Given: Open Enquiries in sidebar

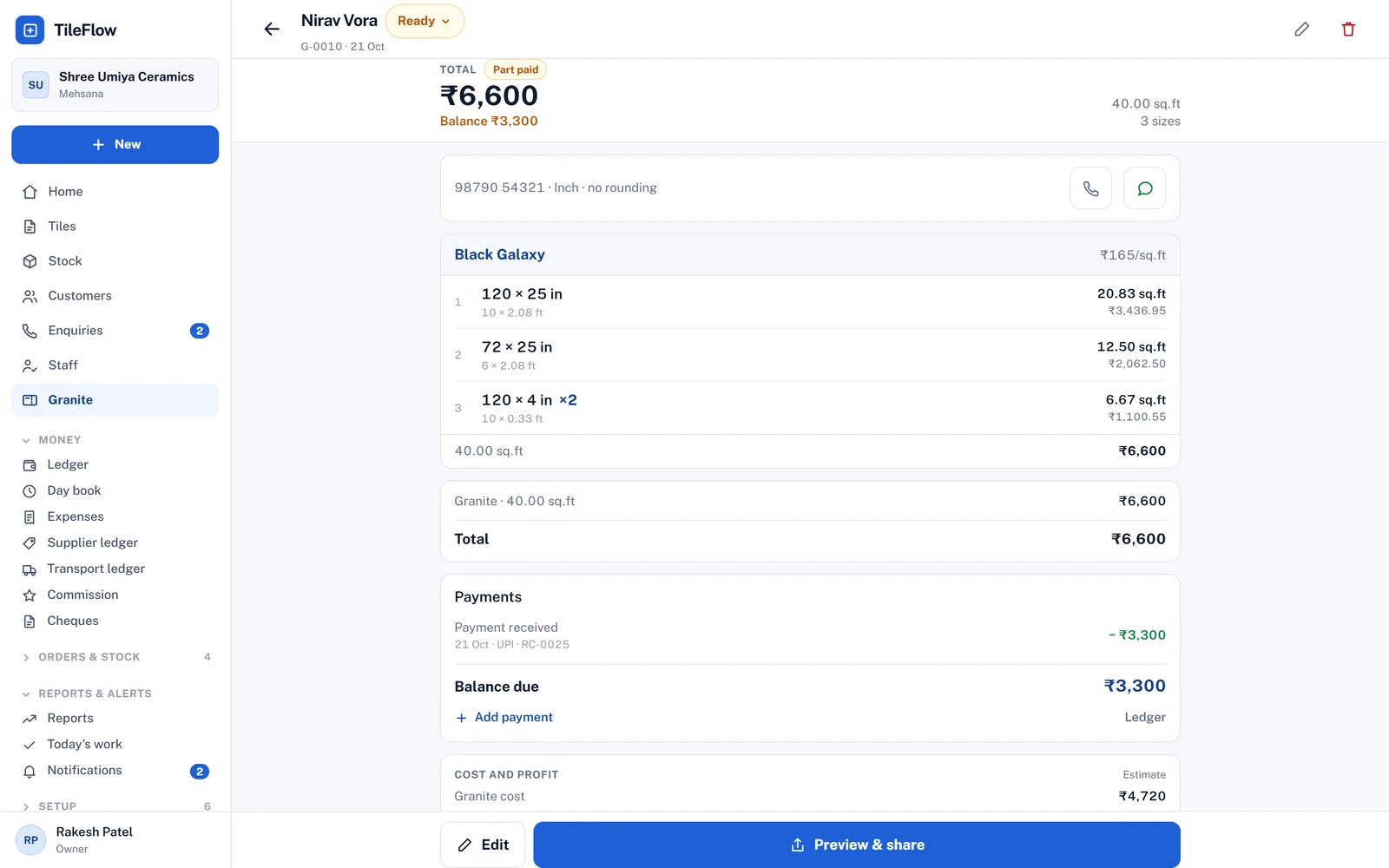Looking at the screenshot, I should point(115,331).
